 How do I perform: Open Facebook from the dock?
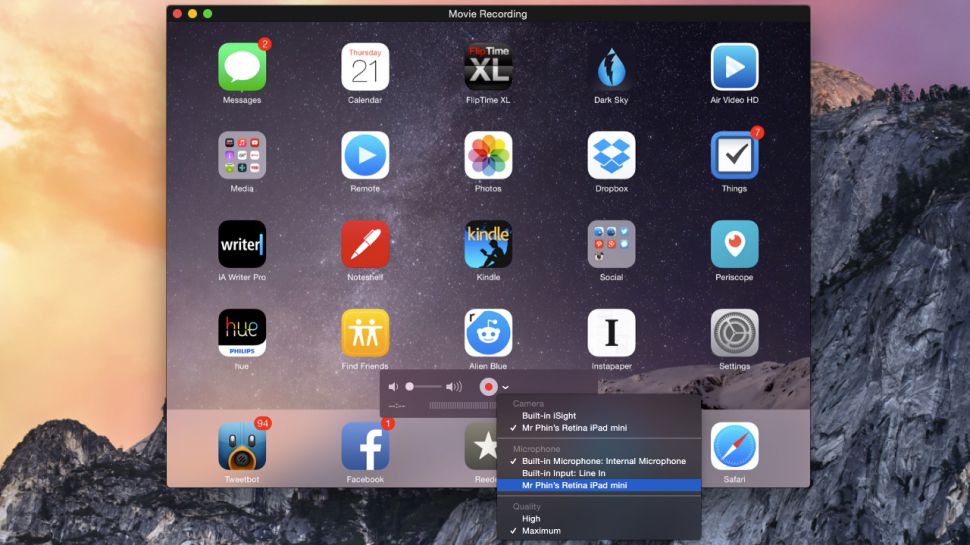click(365, 446)
